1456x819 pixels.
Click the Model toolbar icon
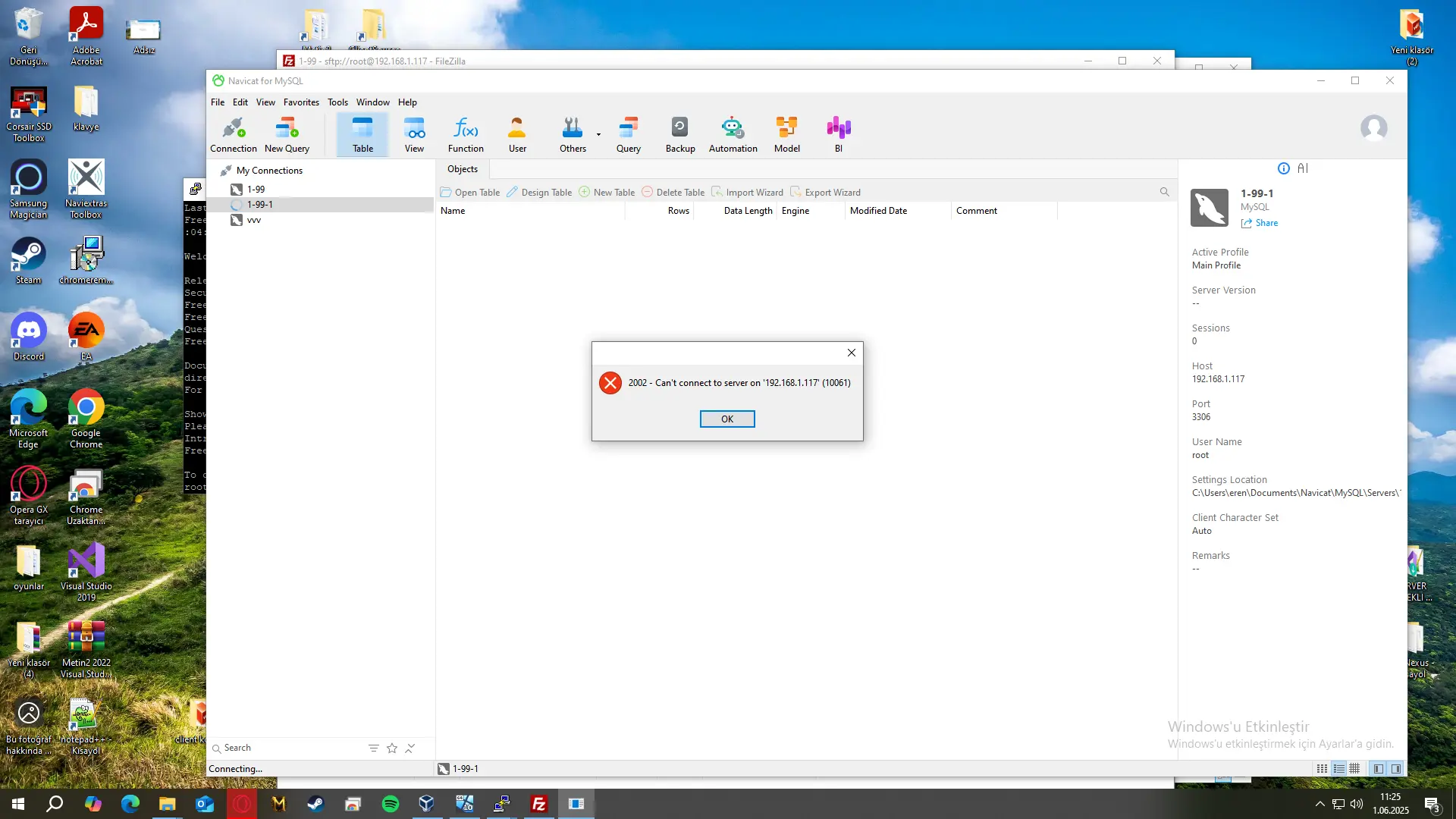(x=787, y=135)
